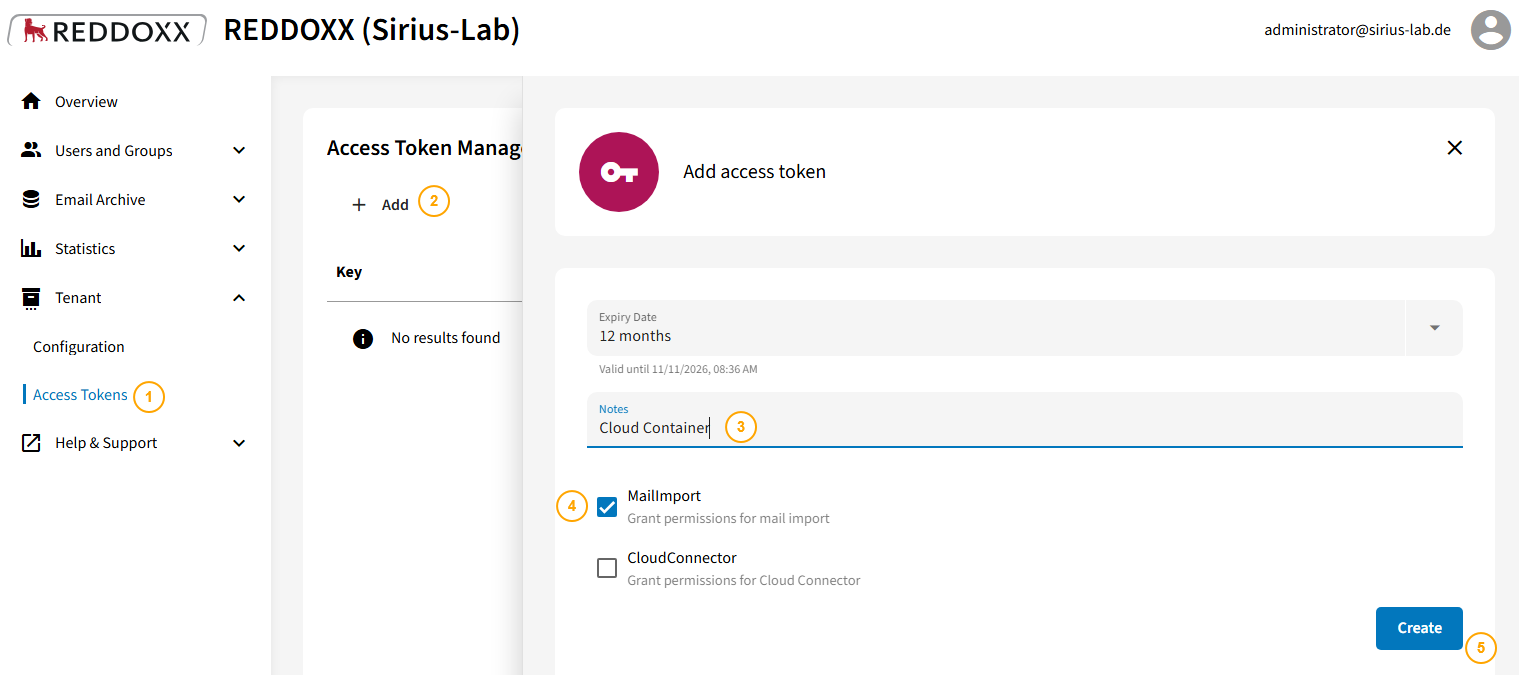This screenshot has height=675, width=1519.
Task: Click the Valid until 11/11/2026 hint text
Action: coord(678,369)
